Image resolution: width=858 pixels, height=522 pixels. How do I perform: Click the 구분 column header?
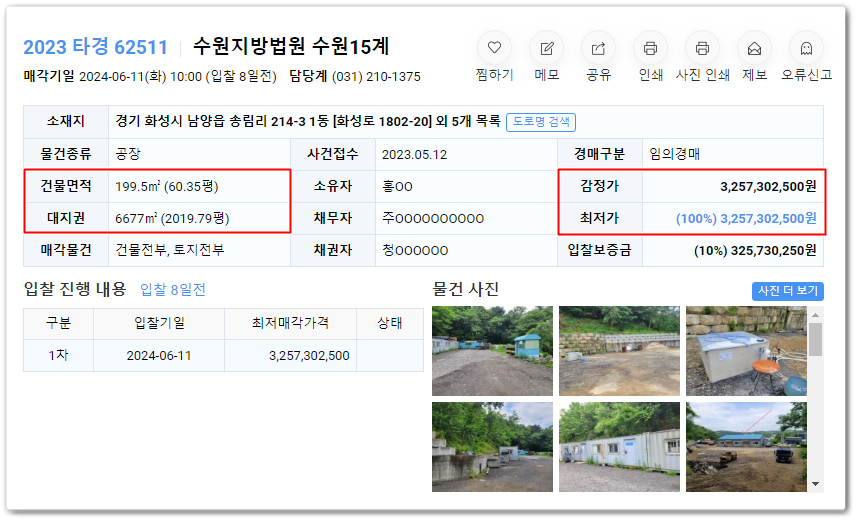click(58, 323)
